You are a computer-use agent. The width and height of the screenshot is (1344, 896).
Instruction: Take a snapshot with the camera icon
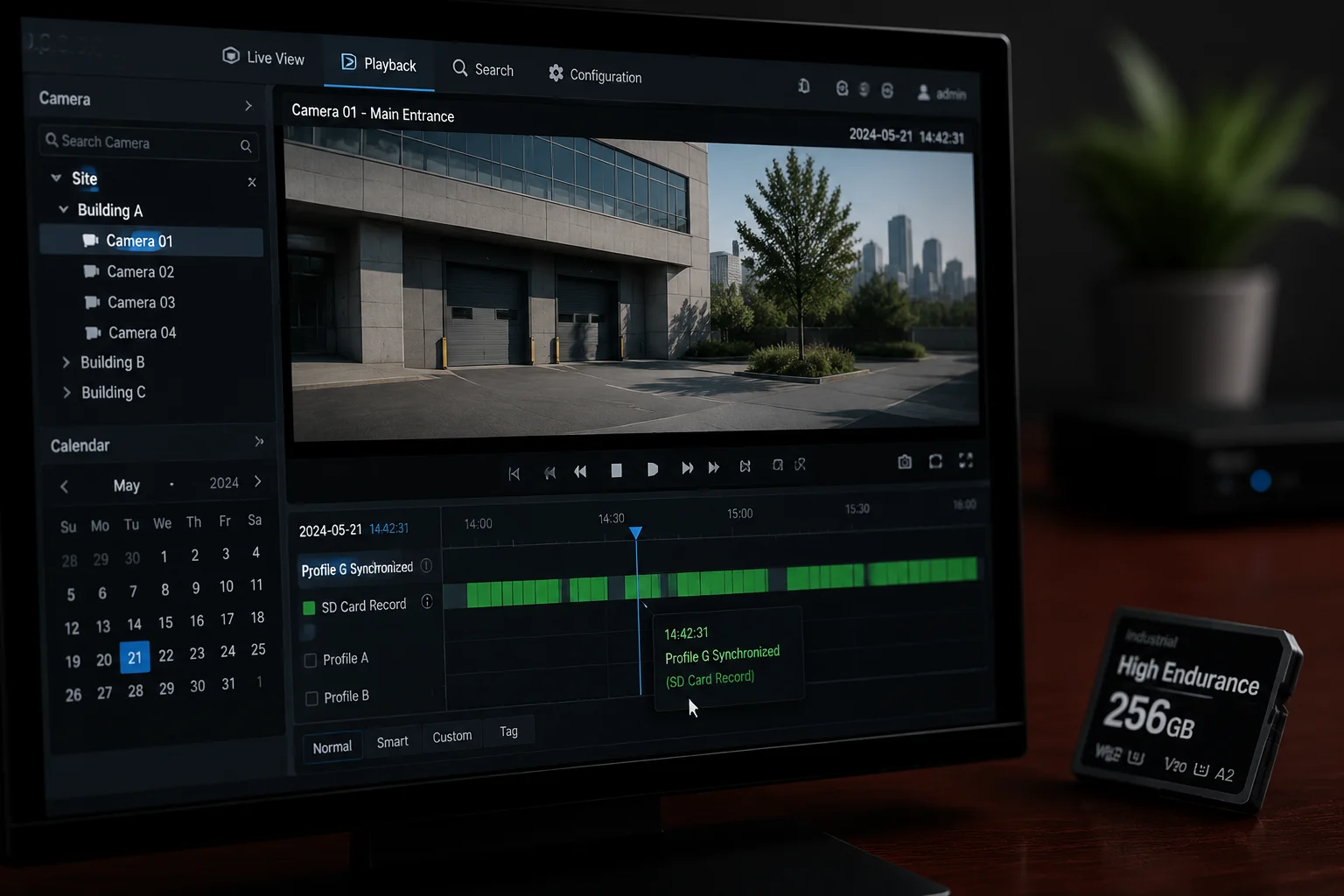click(905, 462)
